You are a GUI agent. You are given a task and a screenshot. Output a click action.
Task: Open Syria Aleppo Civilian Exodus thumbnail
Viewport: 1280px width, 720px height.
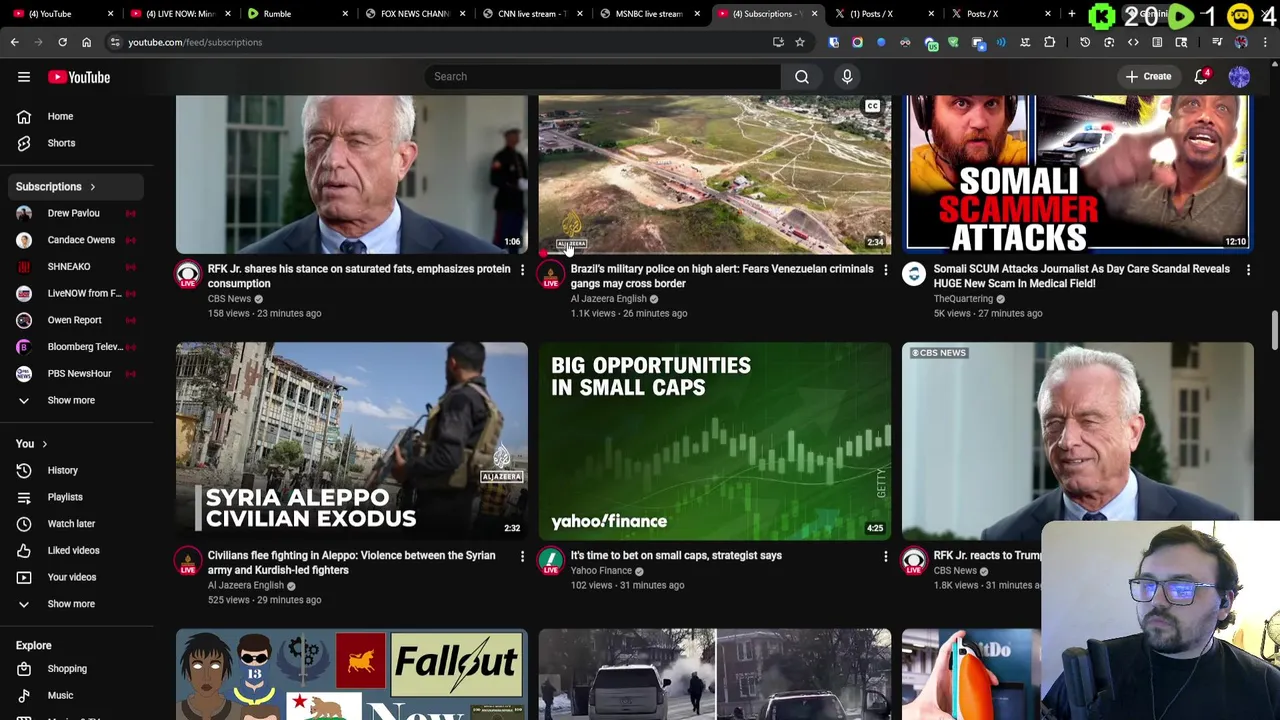pyautogui.click(x=352, y=441)
